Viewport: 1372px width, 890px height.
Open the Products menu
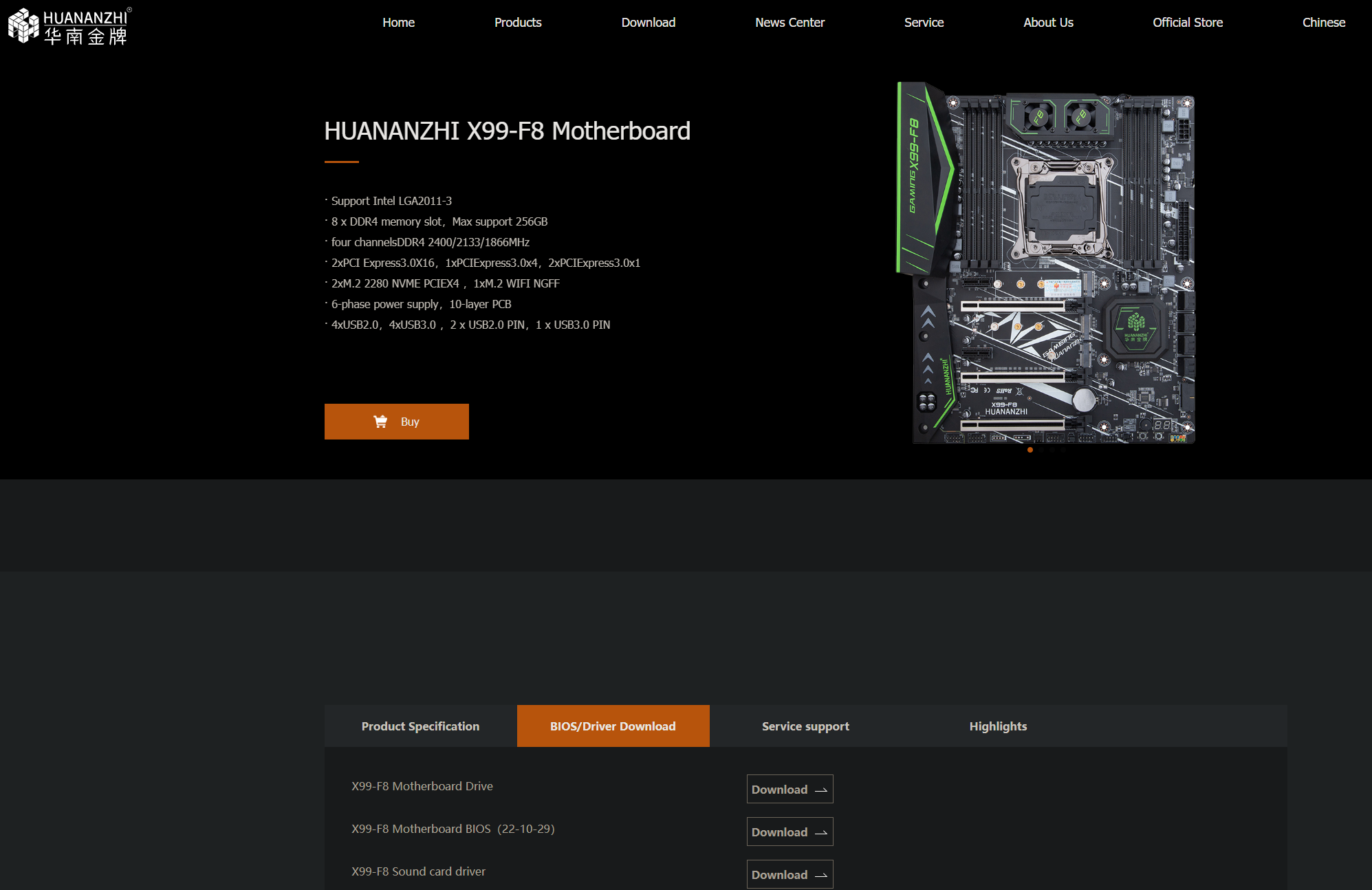[518, 23]
